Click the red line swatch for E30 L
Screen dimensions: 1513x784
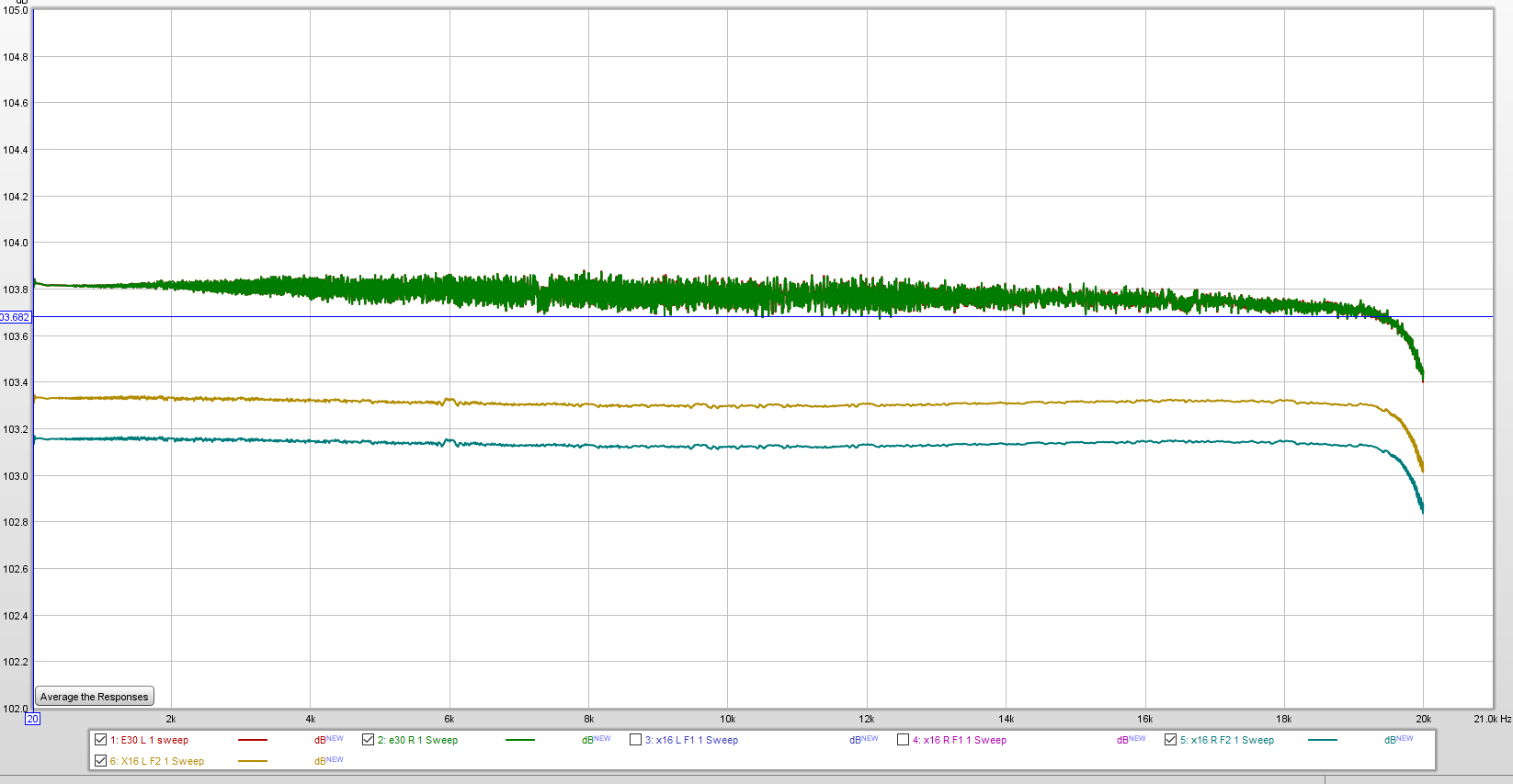click(x=253, y=740)
